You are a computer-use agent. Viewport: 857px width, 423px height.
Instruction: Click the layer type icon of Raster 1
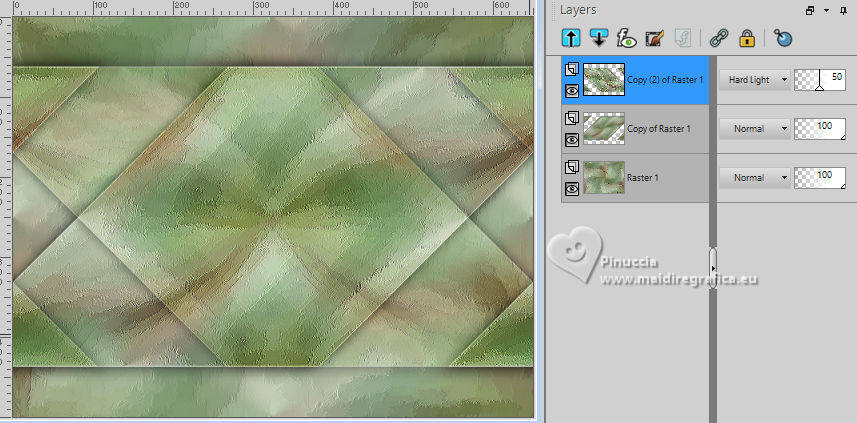[572, 167]
